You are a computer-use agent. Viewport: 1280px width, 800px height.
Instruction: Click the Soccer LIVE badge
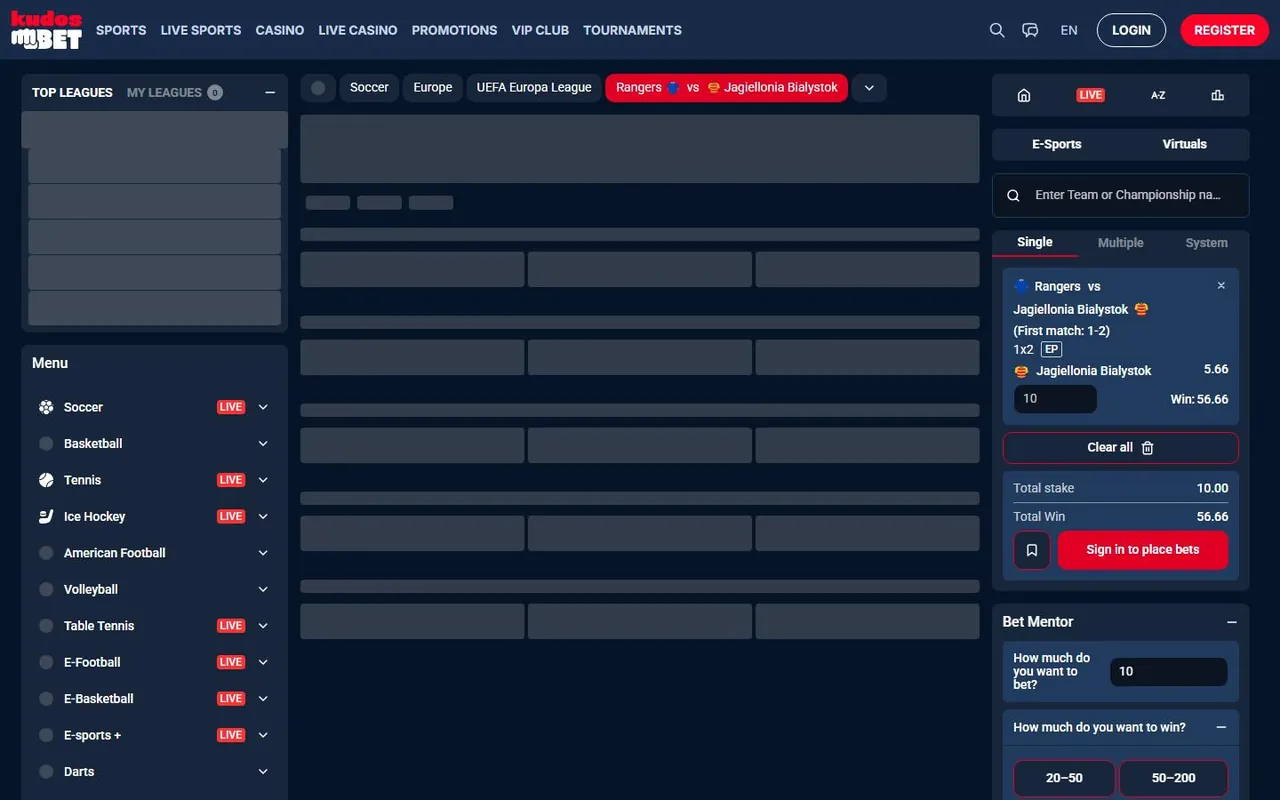coord(231,407)
